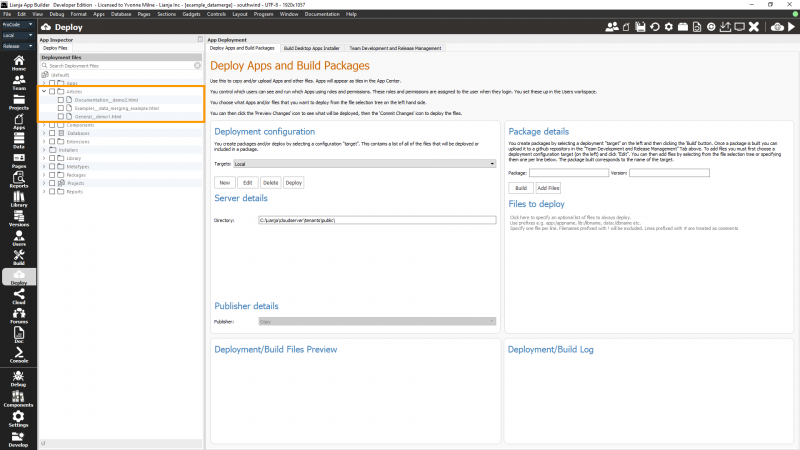The width and height of the screenshot is (800, 450).
Task: Expand the Projects tree node
Action: point(44,183)
